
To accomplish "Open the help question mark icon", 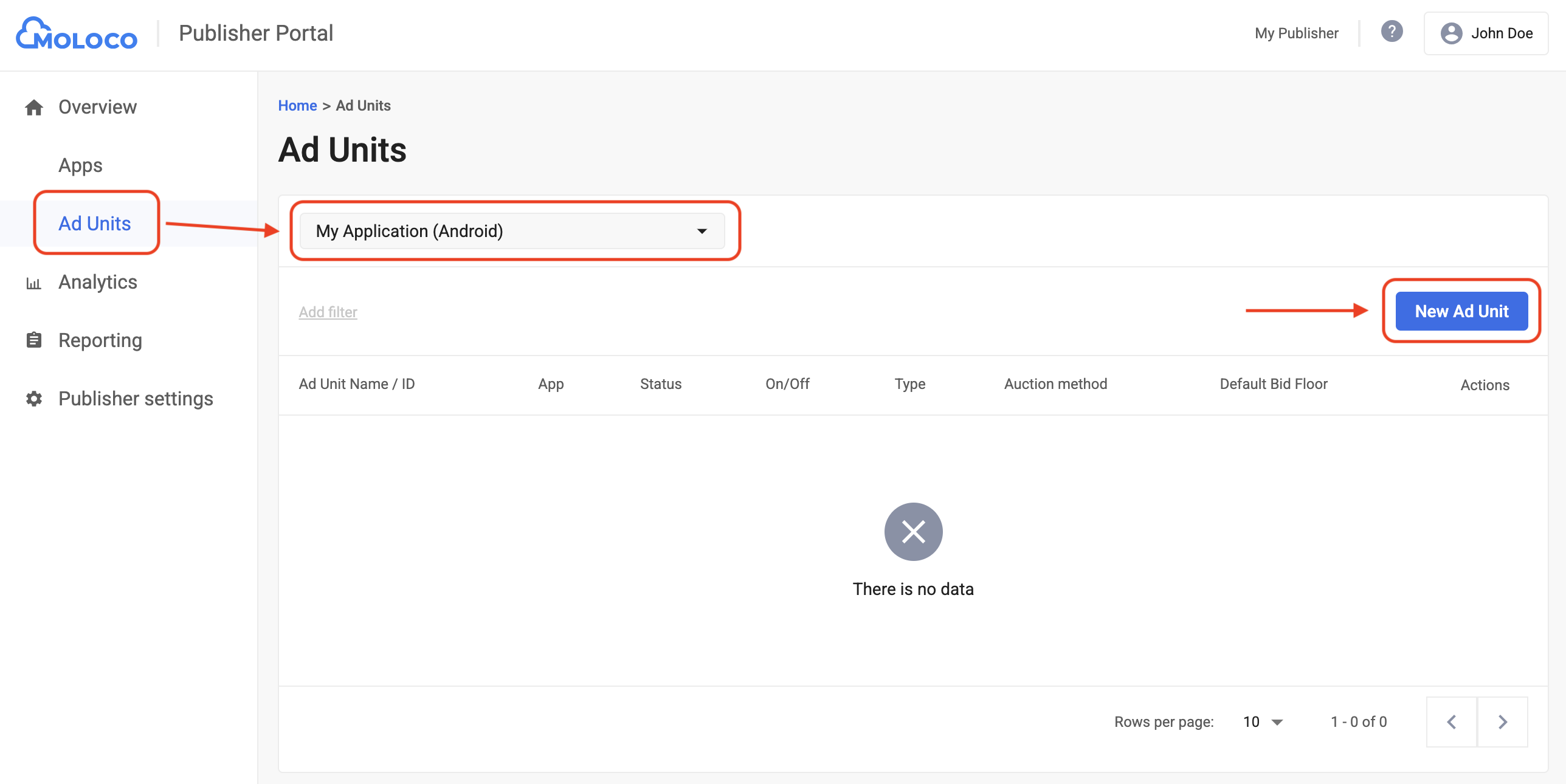I will pos(1392,32).
